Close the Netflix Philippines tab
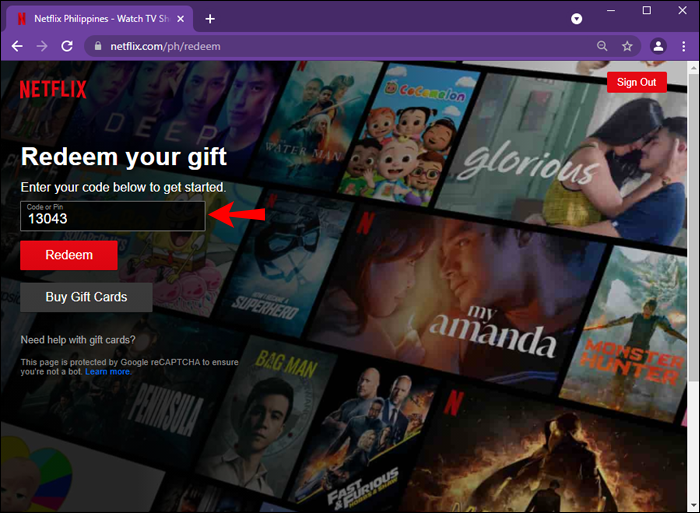 click(180, 19)
